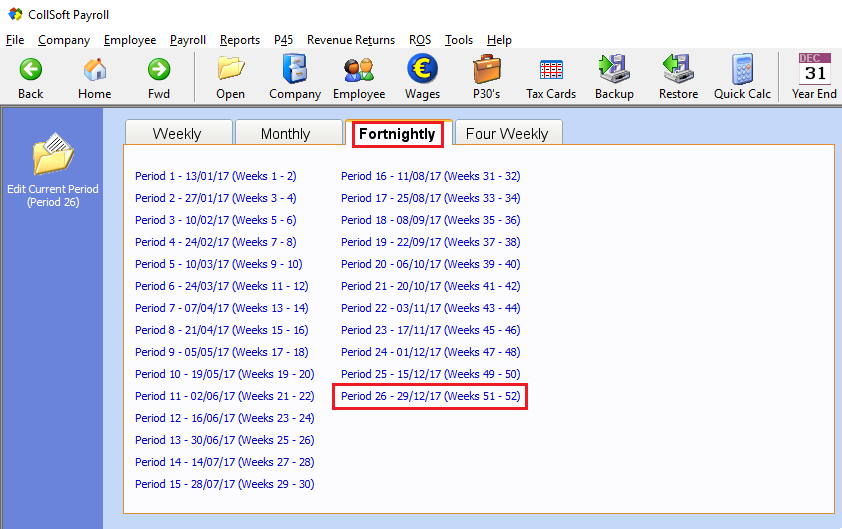Click the Restore toolbar icon

click(x=678, y=70)
